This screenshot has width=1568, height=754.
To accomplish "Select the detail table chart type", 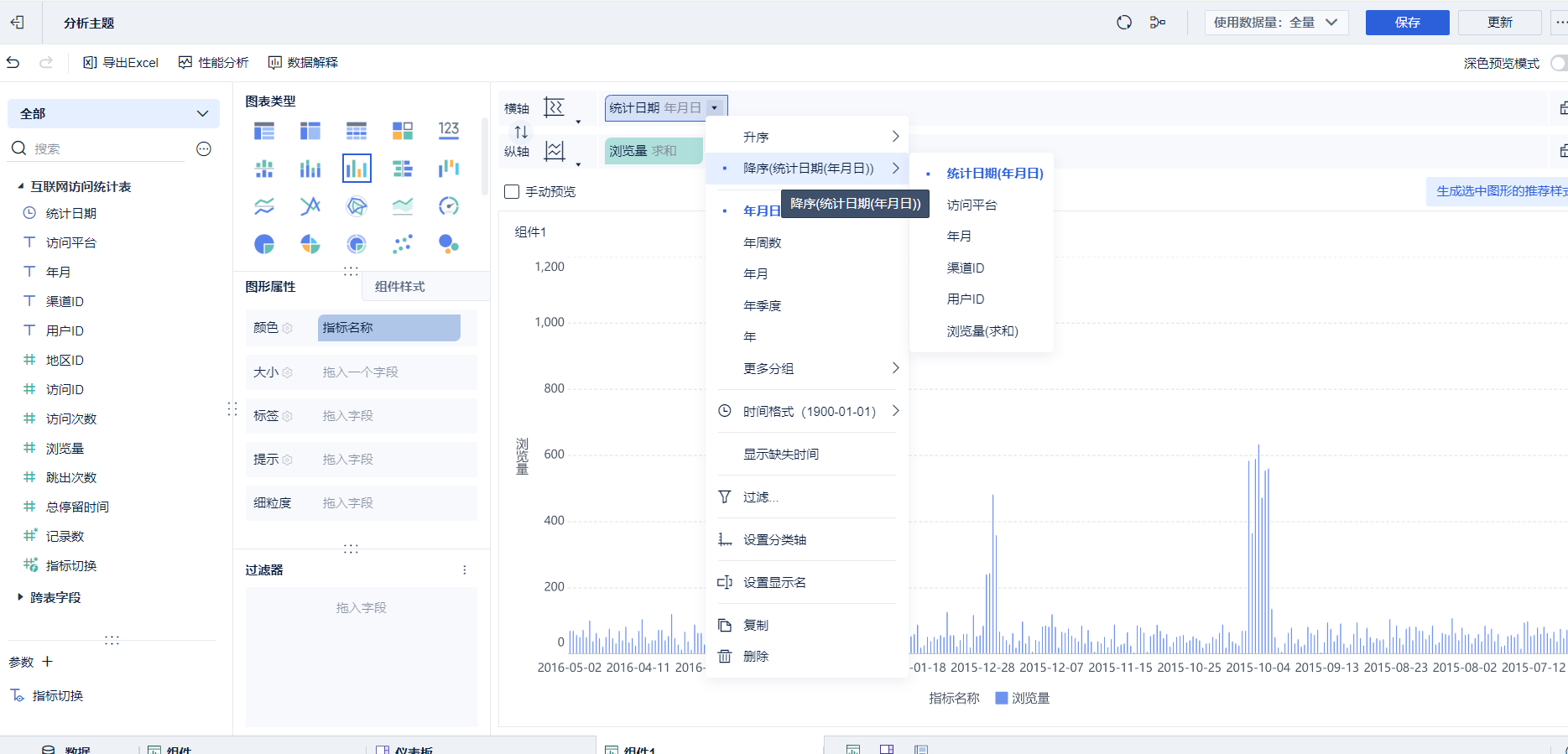I will (x=357, y=130).
